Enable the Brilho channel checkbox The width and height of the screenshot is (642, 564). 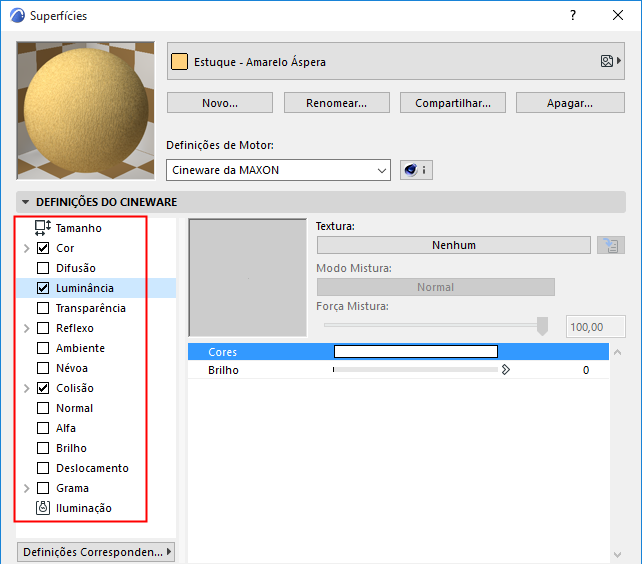43,448
